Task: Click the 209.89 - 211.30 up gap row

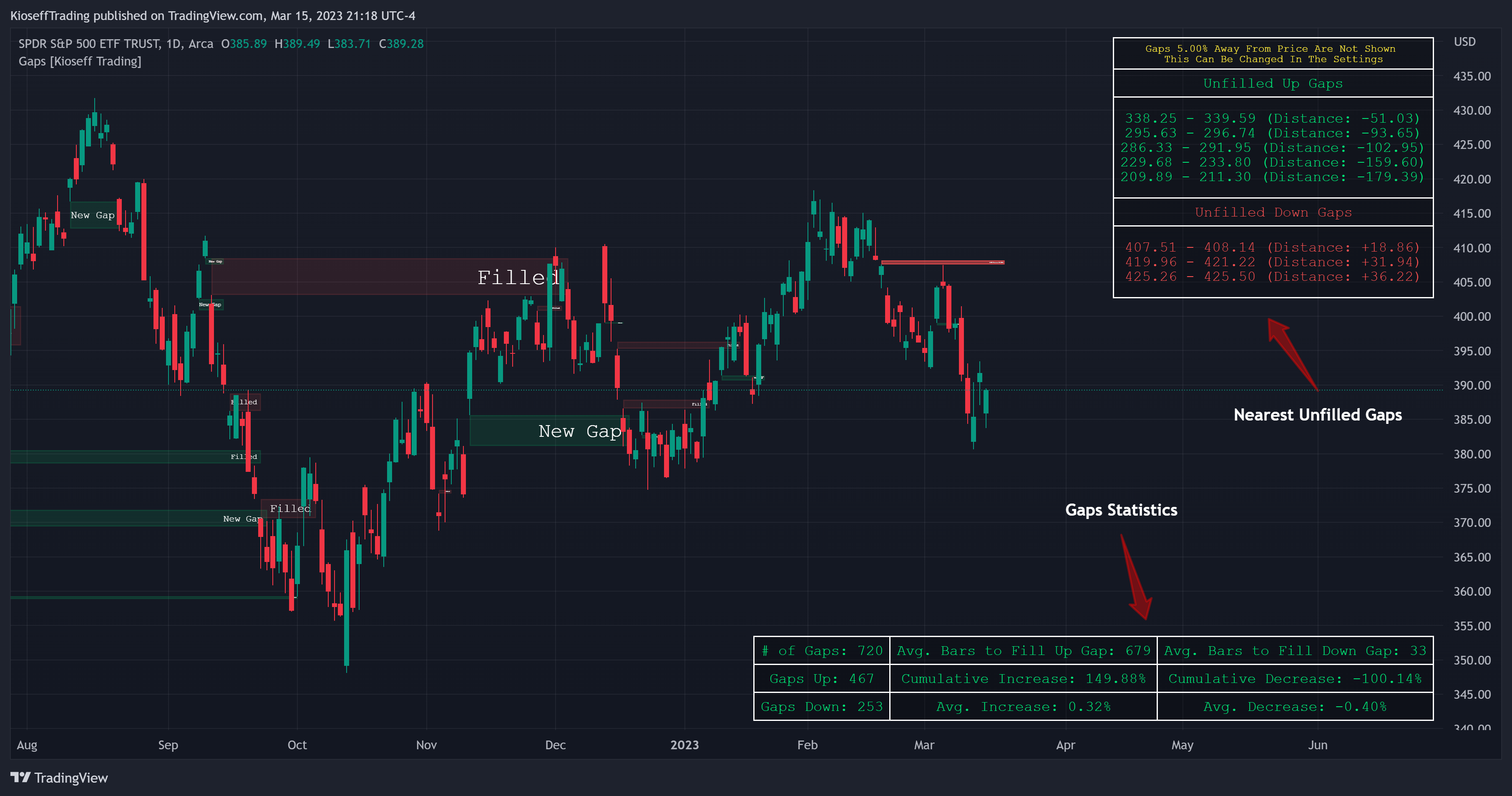Action: pos(1272,177)
